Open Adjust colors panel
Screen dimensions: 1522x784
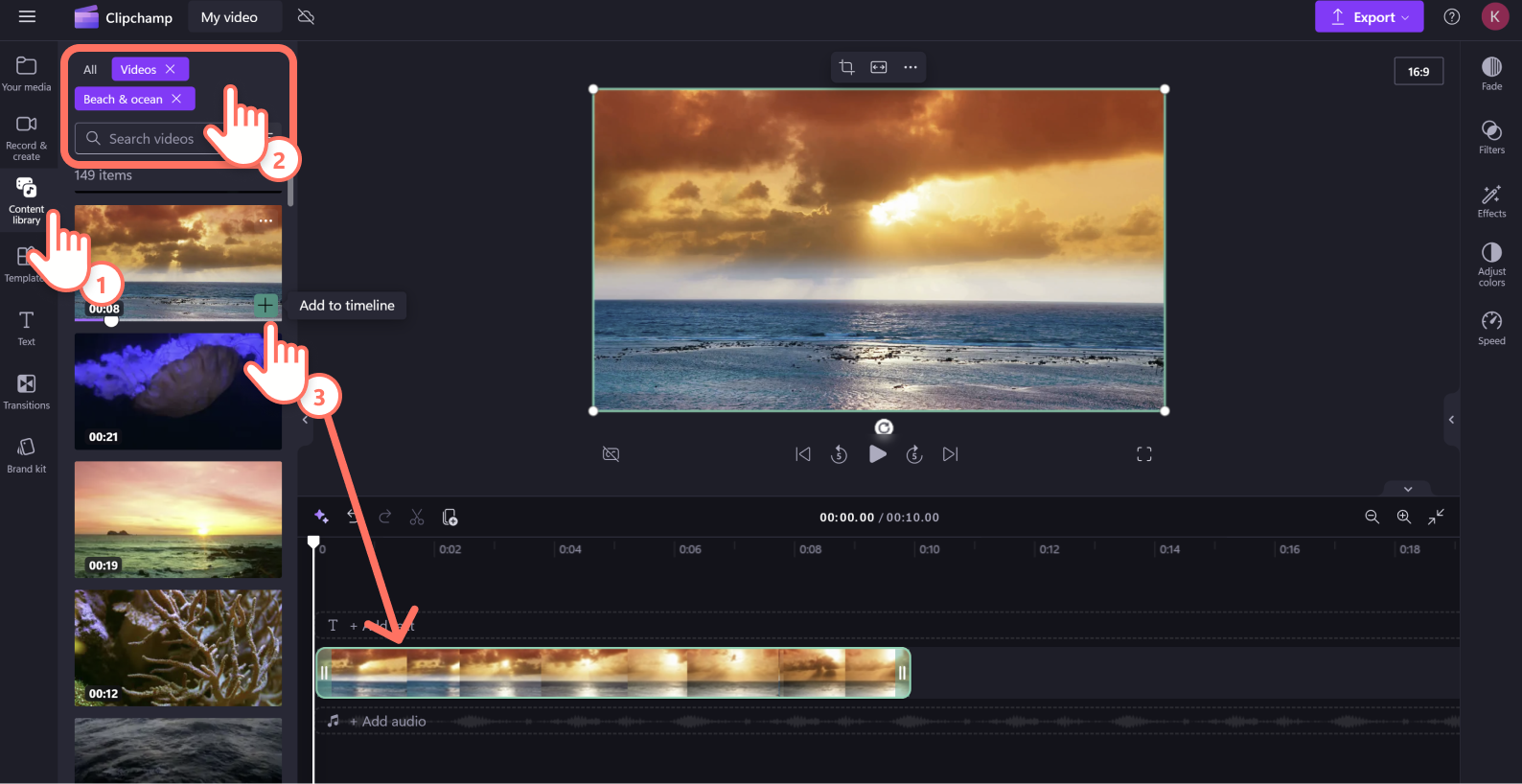coord(1491,264)
